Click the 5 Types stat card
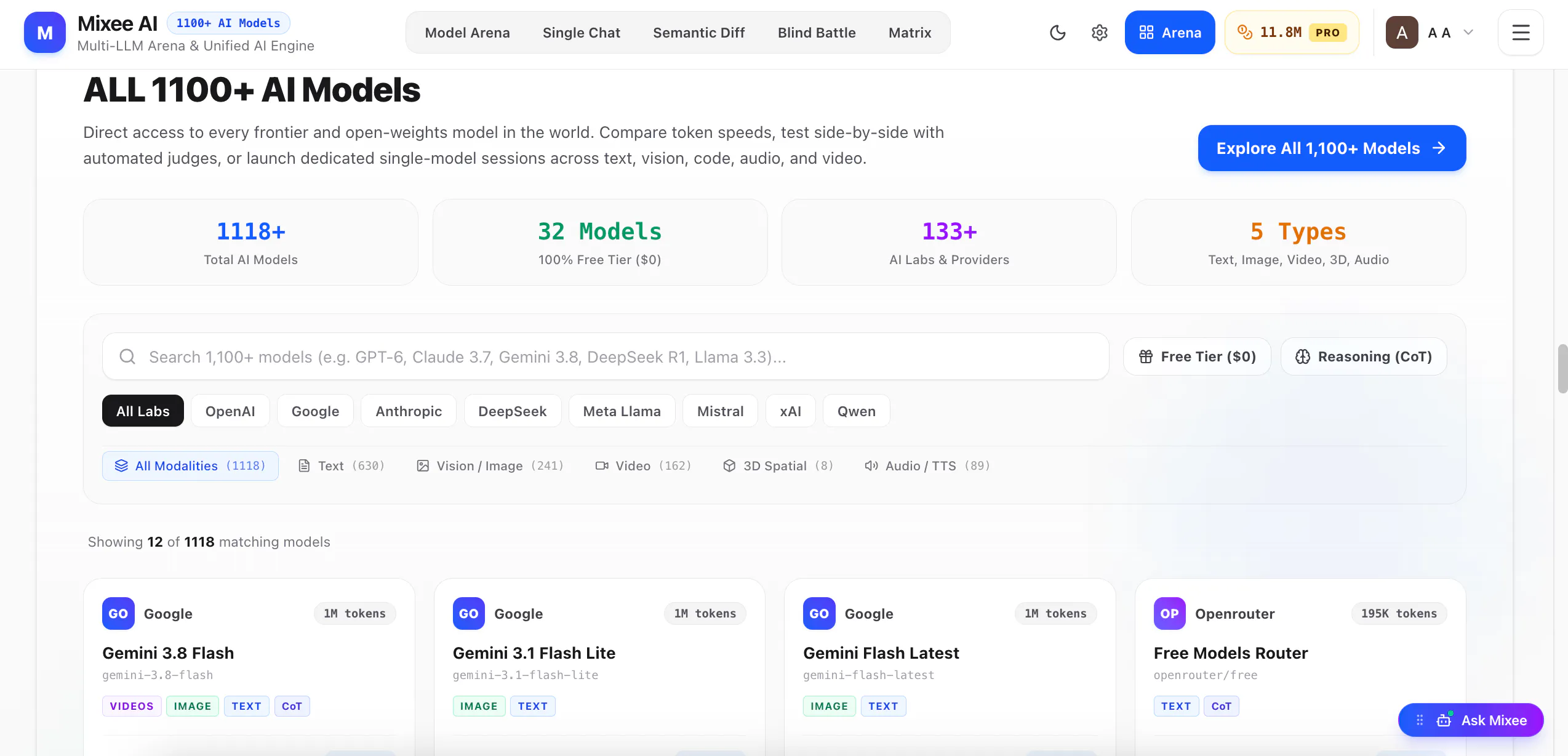The height and width of the screenshot is (756, 1568). tap(1298, 242)
